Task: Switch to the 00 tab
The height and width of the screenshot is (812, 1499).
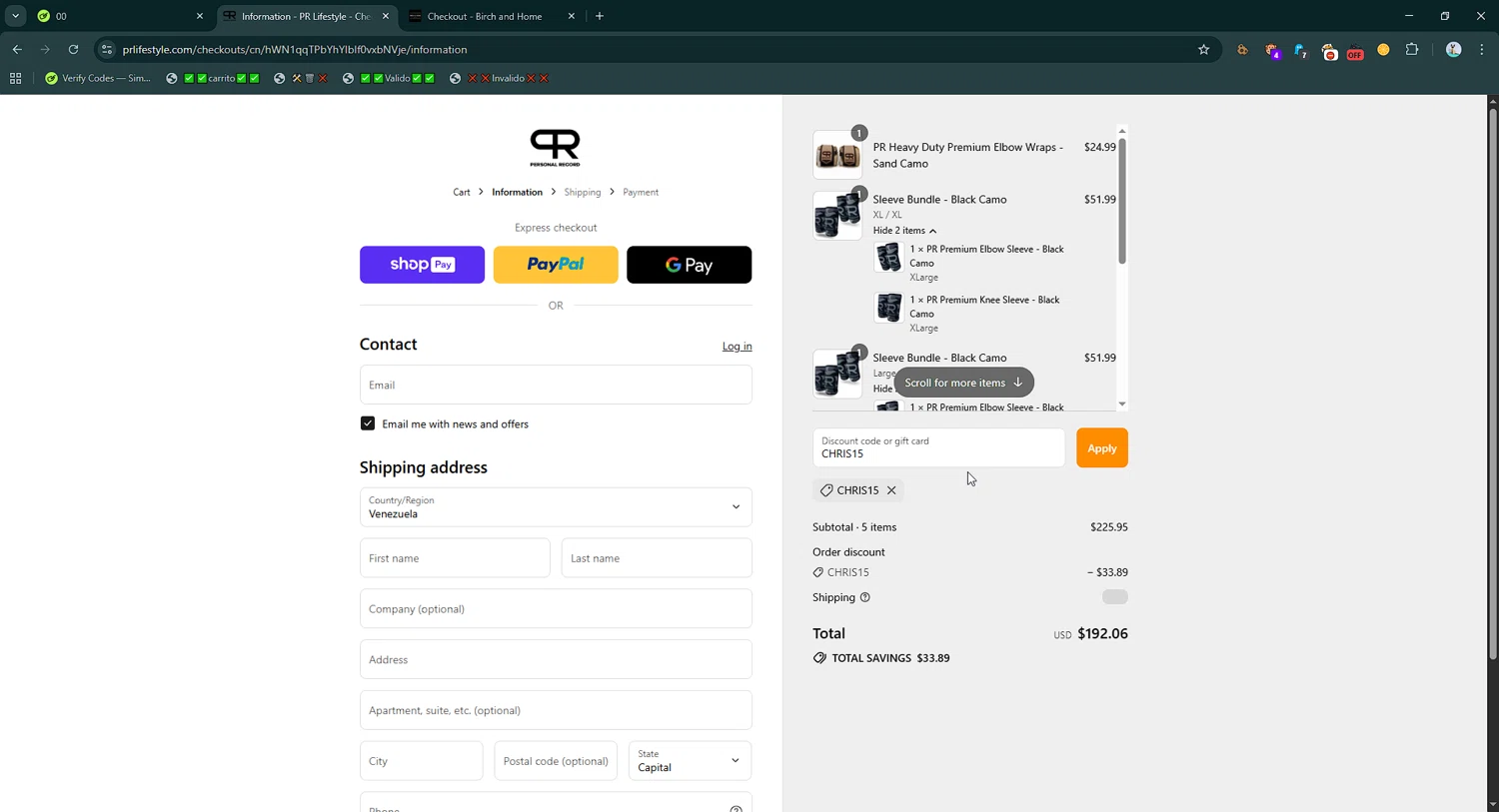Action: (120, 16)
